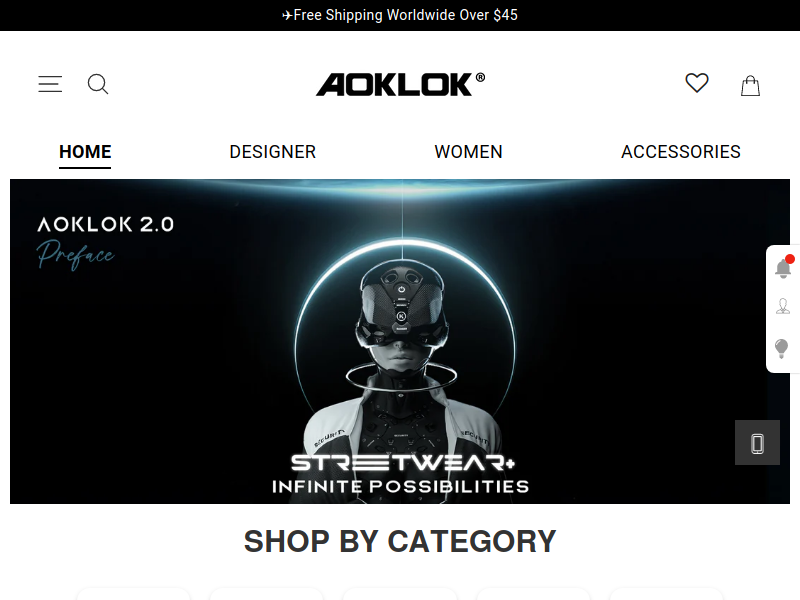Click the AOKLOK 2.0 Preface text
The image size is (800, 600).
point(106,242)
